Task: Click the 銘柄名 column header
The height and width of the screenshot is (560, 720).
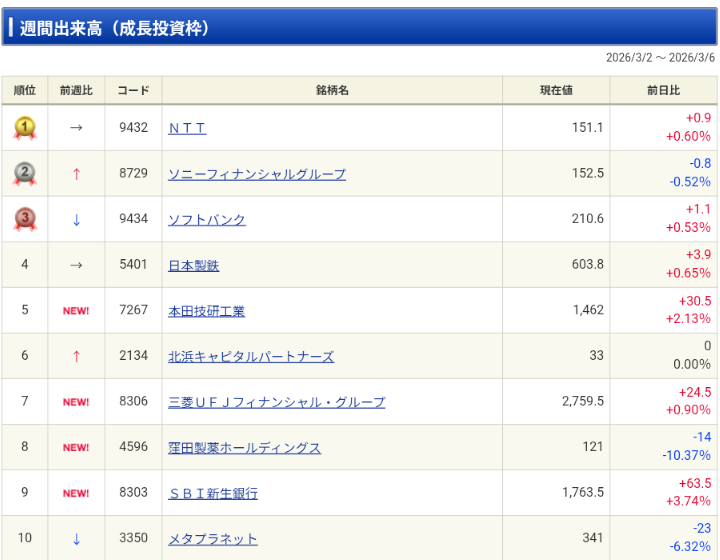Action: pyautogui.click(x=332, y=91)
